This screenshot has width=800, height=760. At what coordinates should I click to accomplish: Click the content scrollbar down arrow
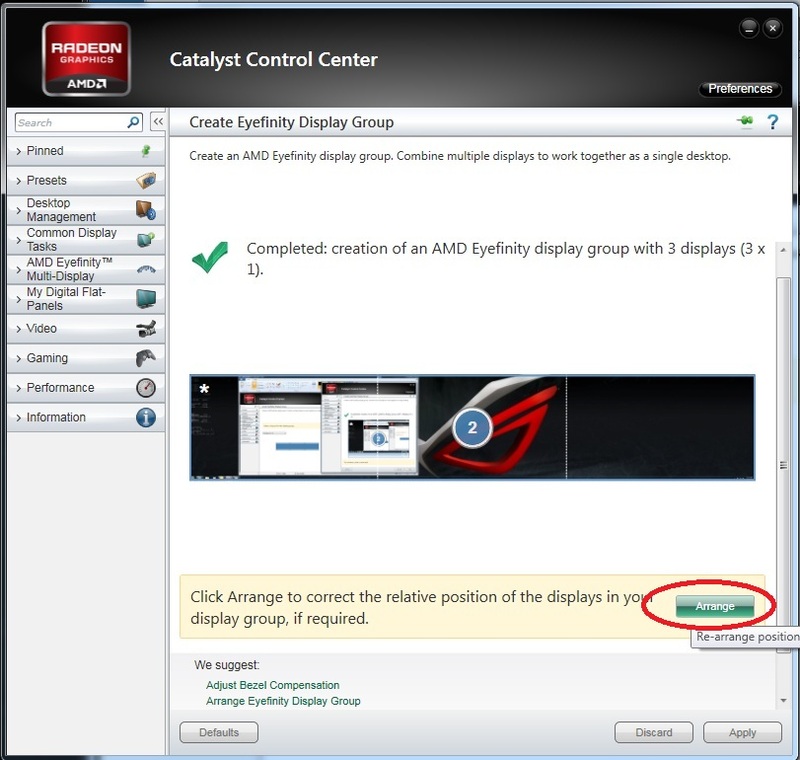click(x=783, y=700)
